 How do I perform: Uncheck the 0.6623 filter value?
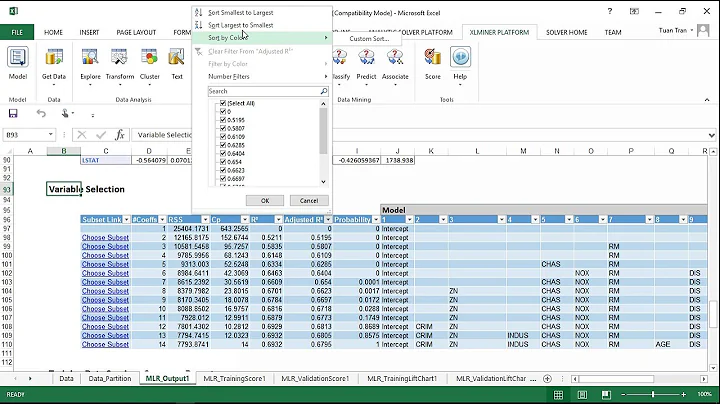(x=223, y=170)
